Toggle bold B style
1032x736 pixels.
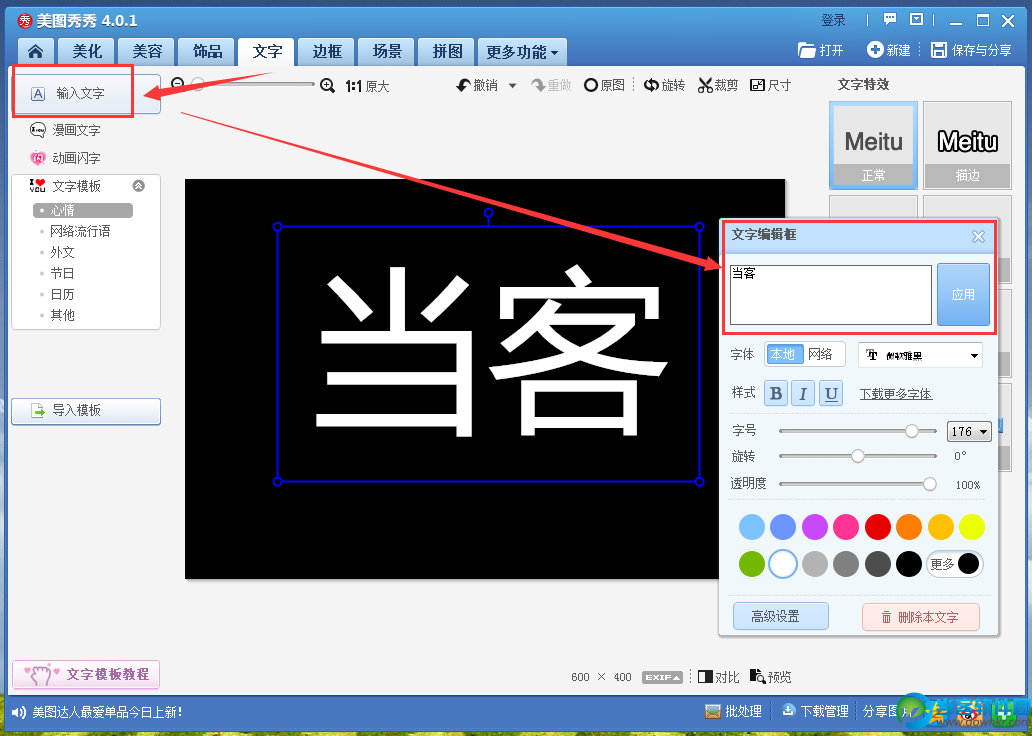[776, 394]
